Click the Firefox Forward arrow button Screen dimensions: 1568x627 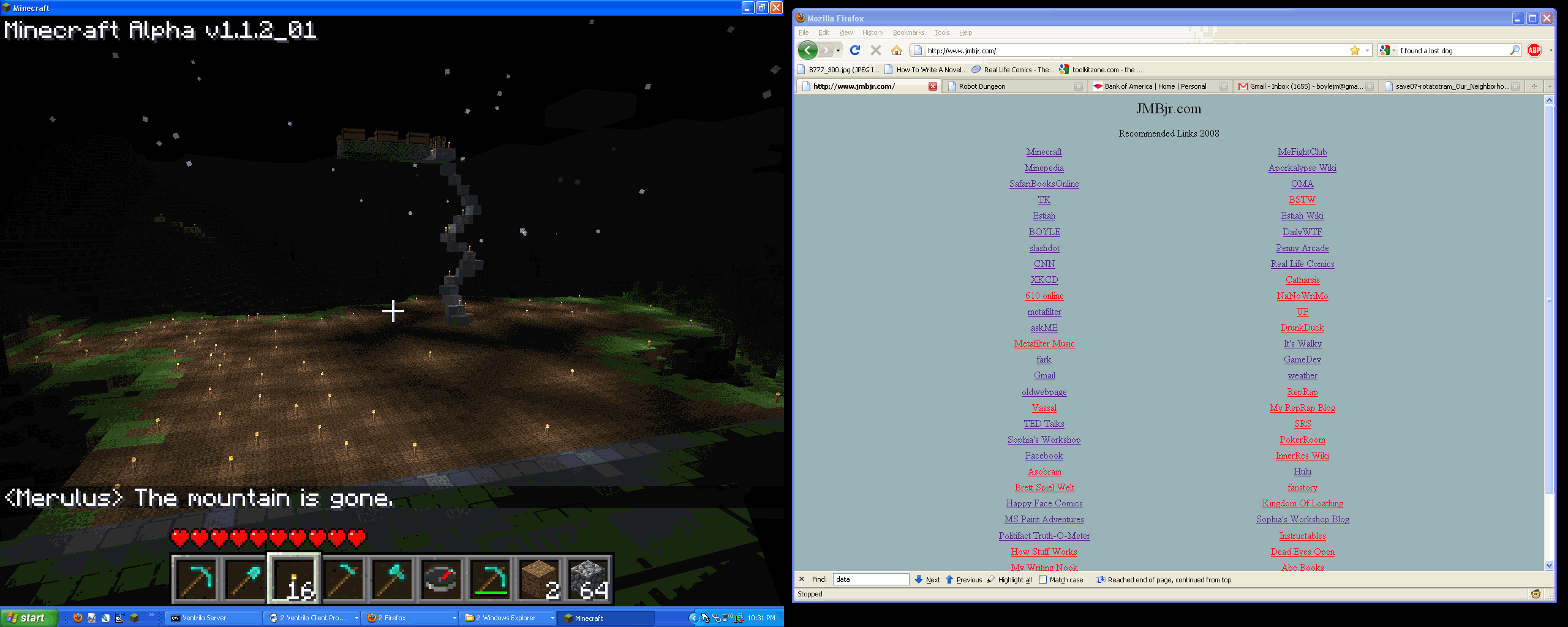tap(826, 50)
